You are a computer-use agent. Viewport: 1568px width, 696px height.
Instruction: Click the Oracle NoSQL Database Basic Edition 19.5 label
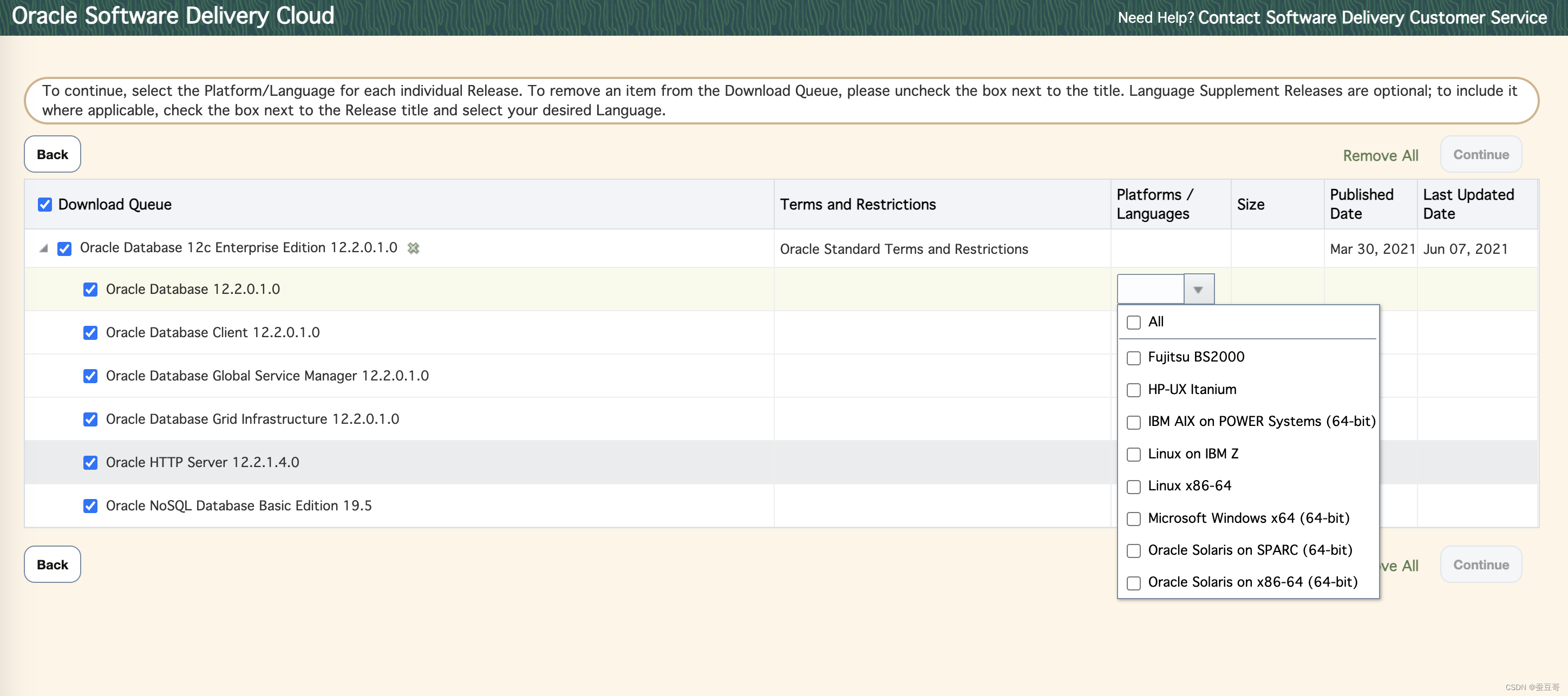tap(239, 506)
